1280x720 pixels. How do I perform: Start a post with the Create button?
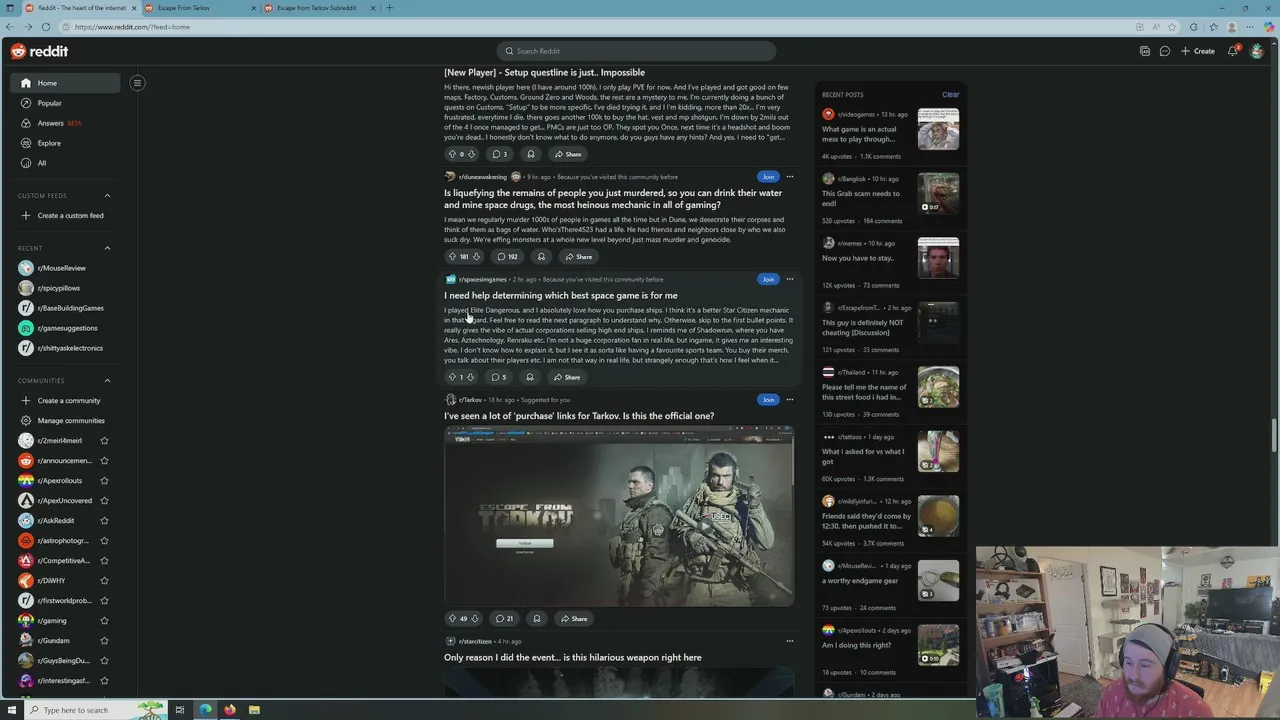pyautogui.click(x=1198, y=51)
